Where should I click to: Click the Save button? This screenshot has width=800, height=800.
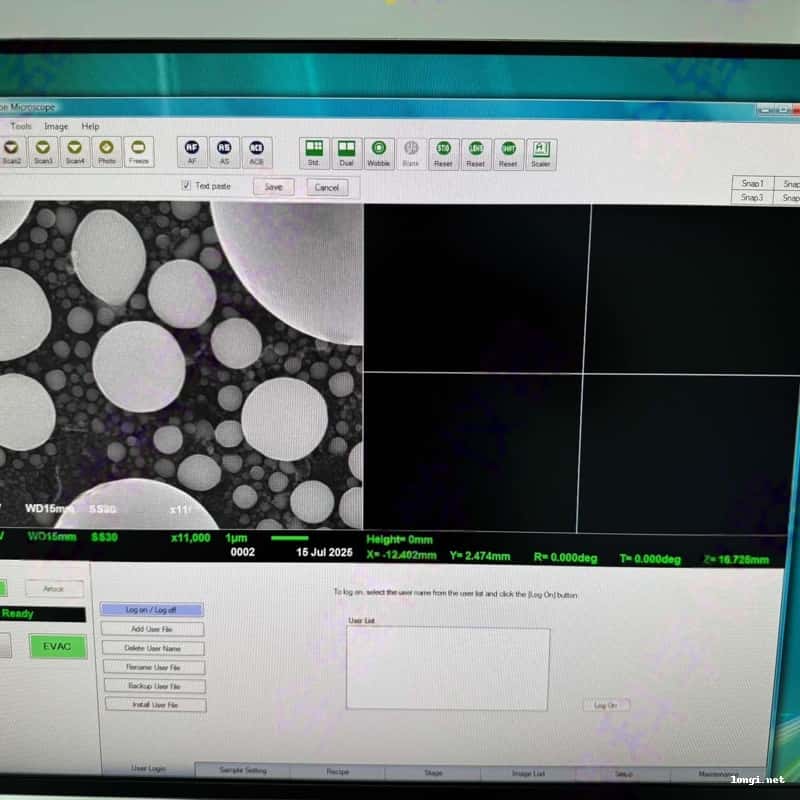pyautogui.click(x=273, y=187)
